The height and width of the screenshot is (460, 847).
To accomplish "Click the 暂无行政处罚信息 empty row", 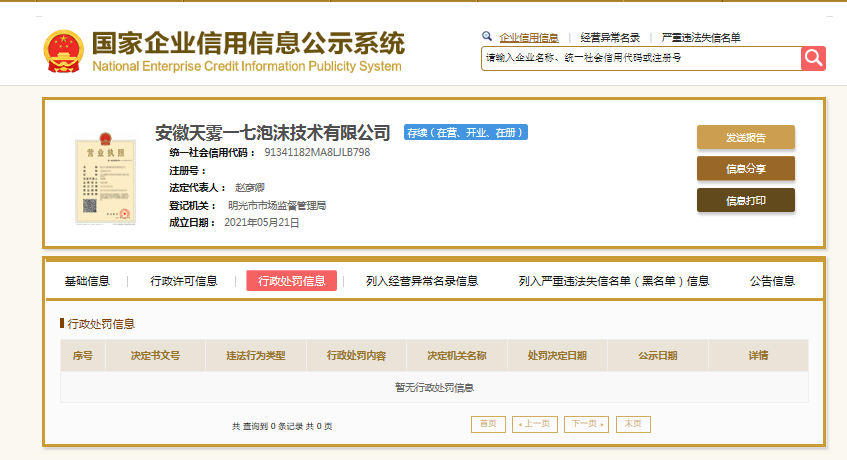I will [434, 387].
